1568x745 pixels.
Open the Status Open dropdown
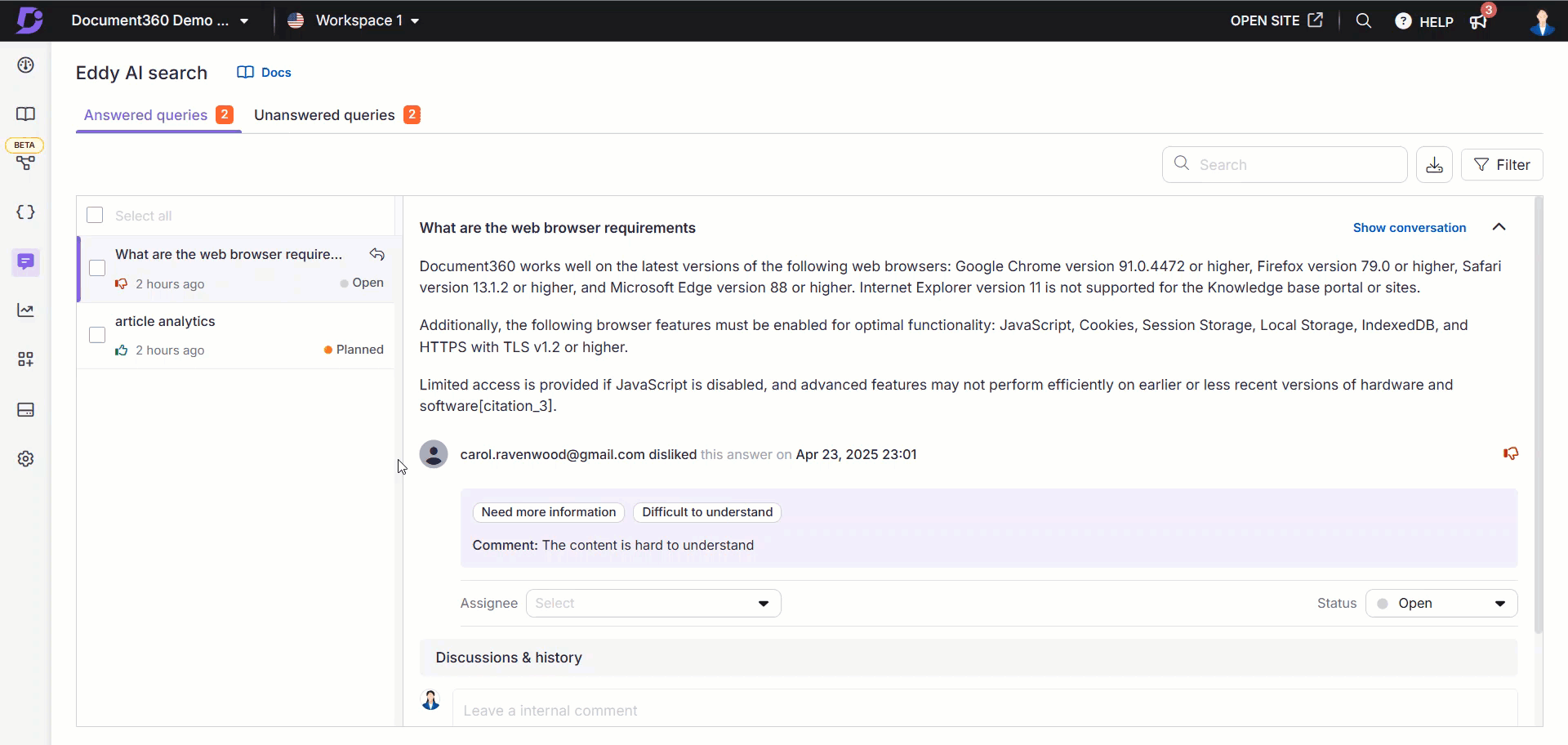pos(1441,603)
